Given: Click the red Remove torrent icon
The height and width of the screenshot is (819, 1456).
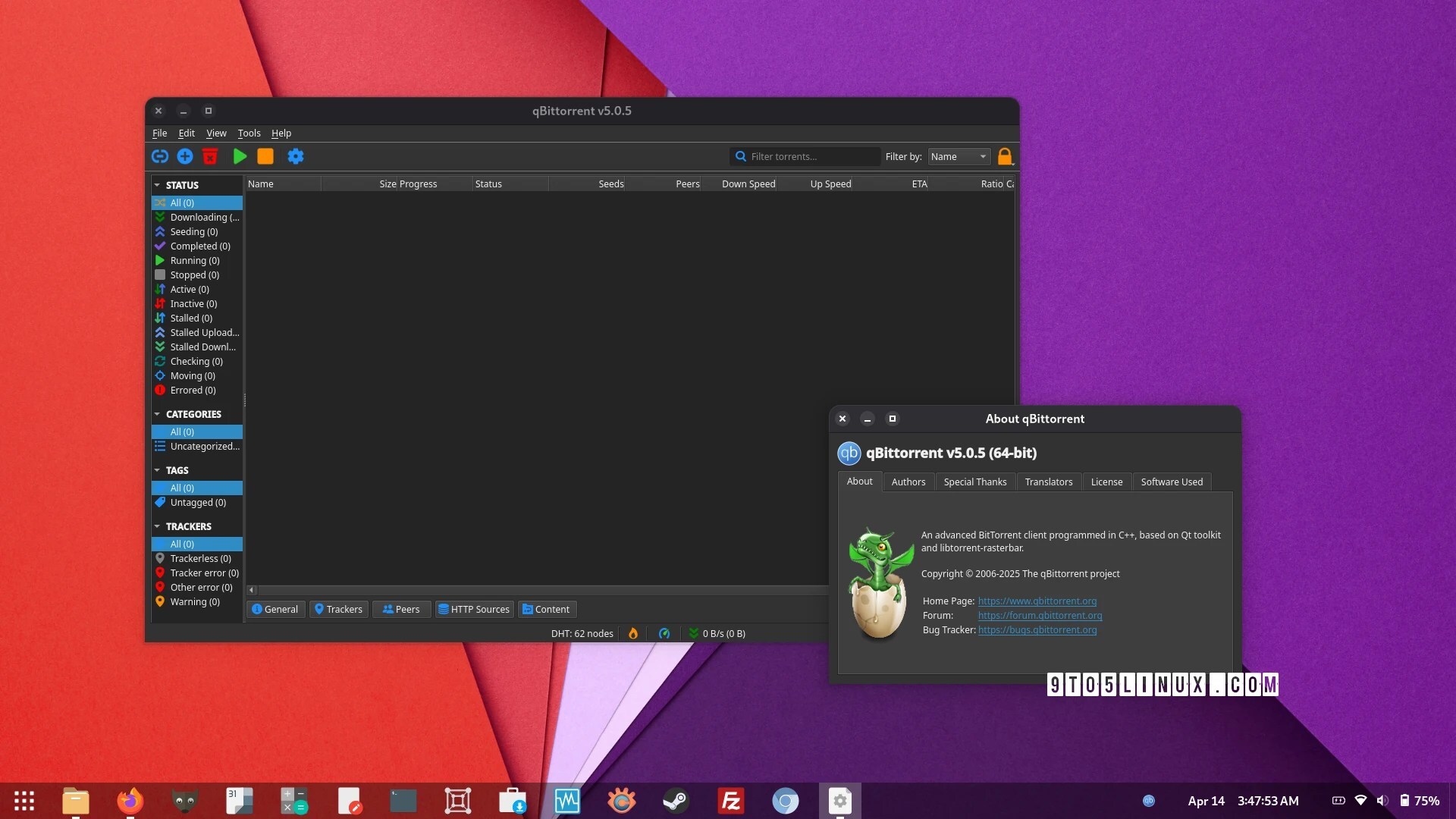Looking at the screenshot, I should click(210, 156).
